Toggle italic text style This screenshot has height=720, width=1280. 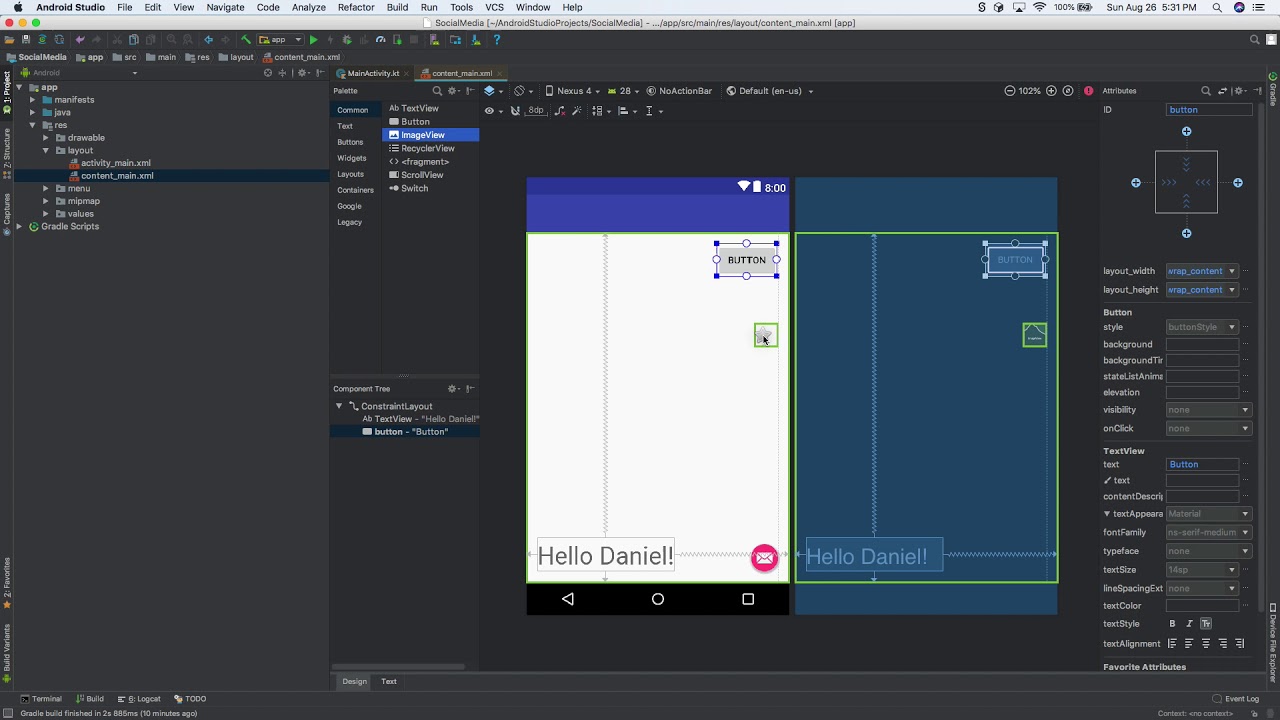click(1189, 624)
